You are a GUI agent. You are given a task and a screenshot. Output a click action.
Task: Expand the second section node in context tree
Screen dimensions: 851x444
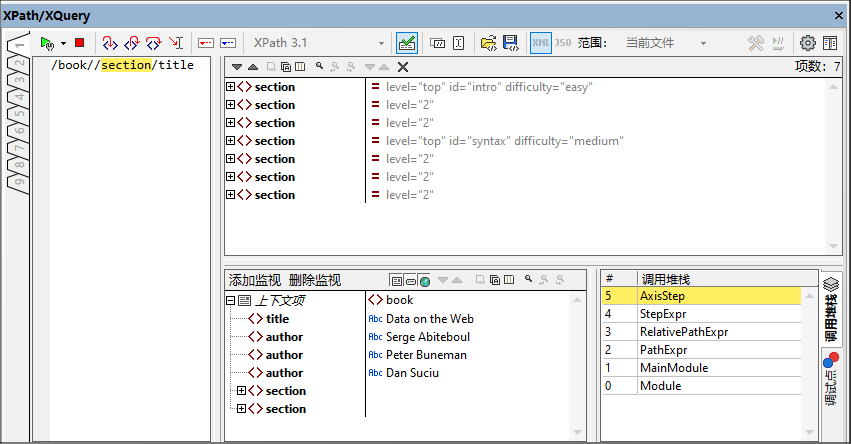(242, 408)
